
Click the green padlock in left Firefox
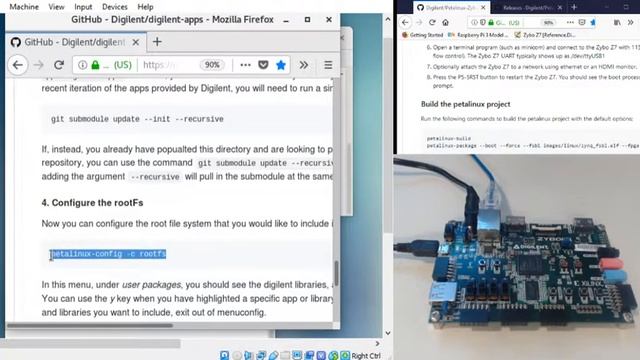click(x=95, y=65)
